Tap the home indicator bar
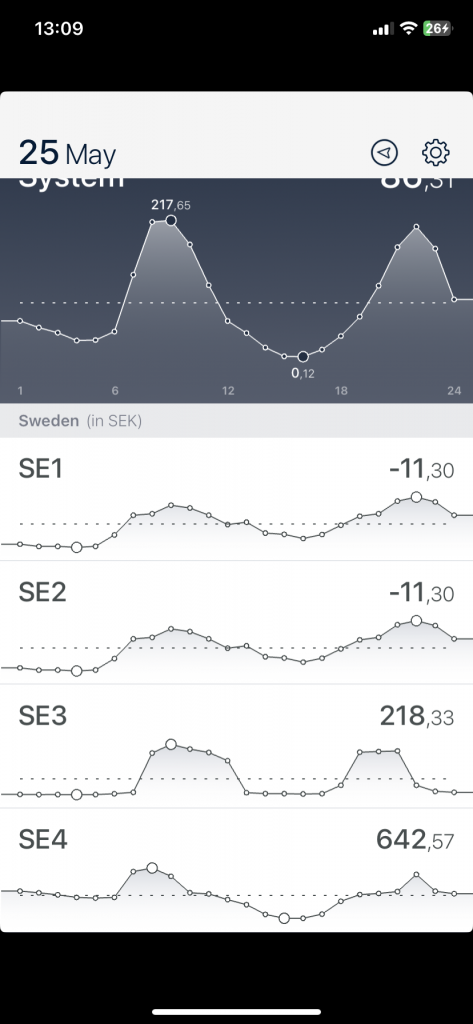This screenshot has width=473, height=1024. [236, 1012]
